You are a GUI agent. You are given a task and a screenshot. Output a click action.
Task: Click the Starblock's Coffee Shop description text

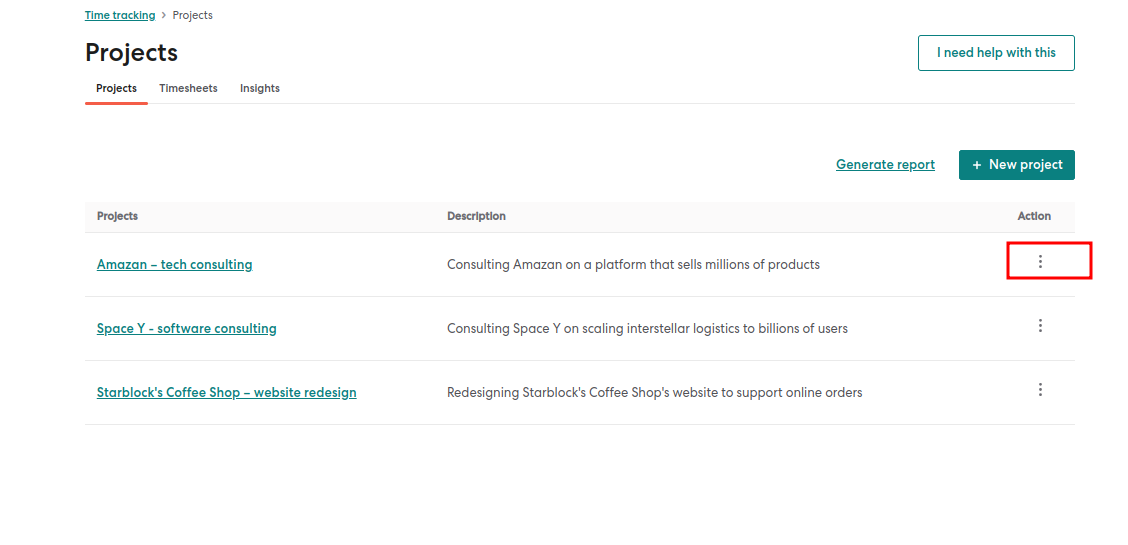click(654, 393)
